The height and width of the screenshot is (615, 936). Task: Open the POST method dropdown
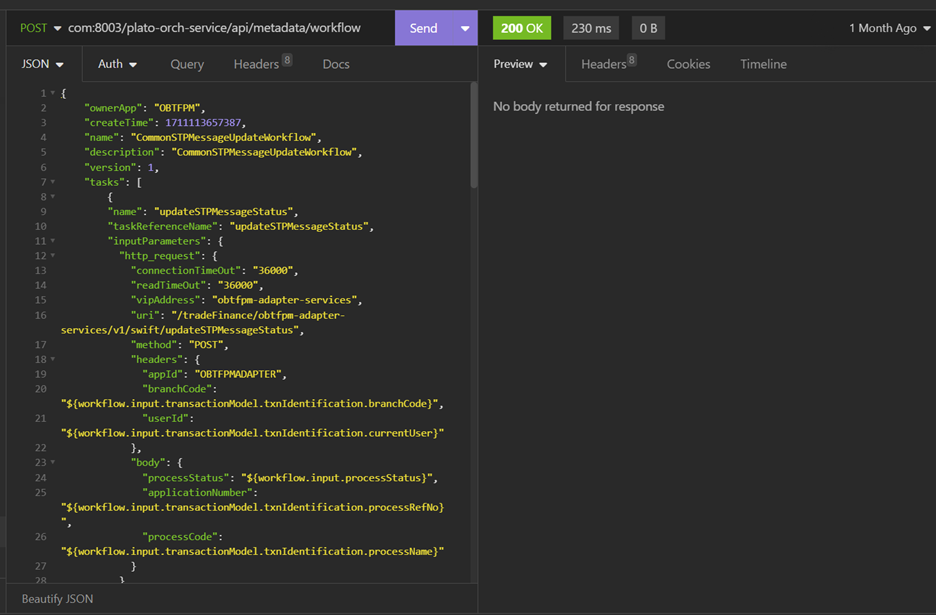click(x=40, y=28)
